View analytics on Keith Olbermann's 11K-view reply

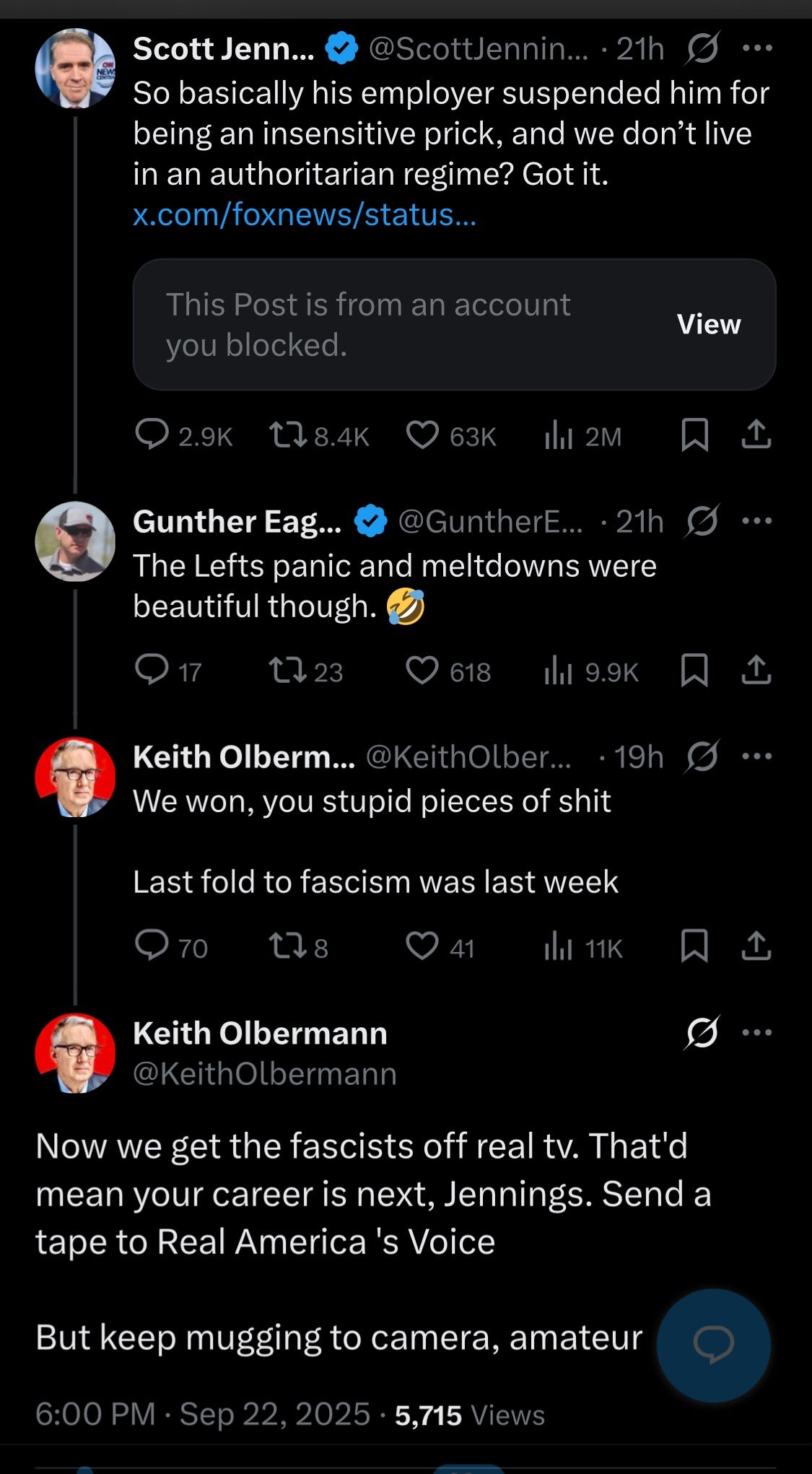click(583, 947)
